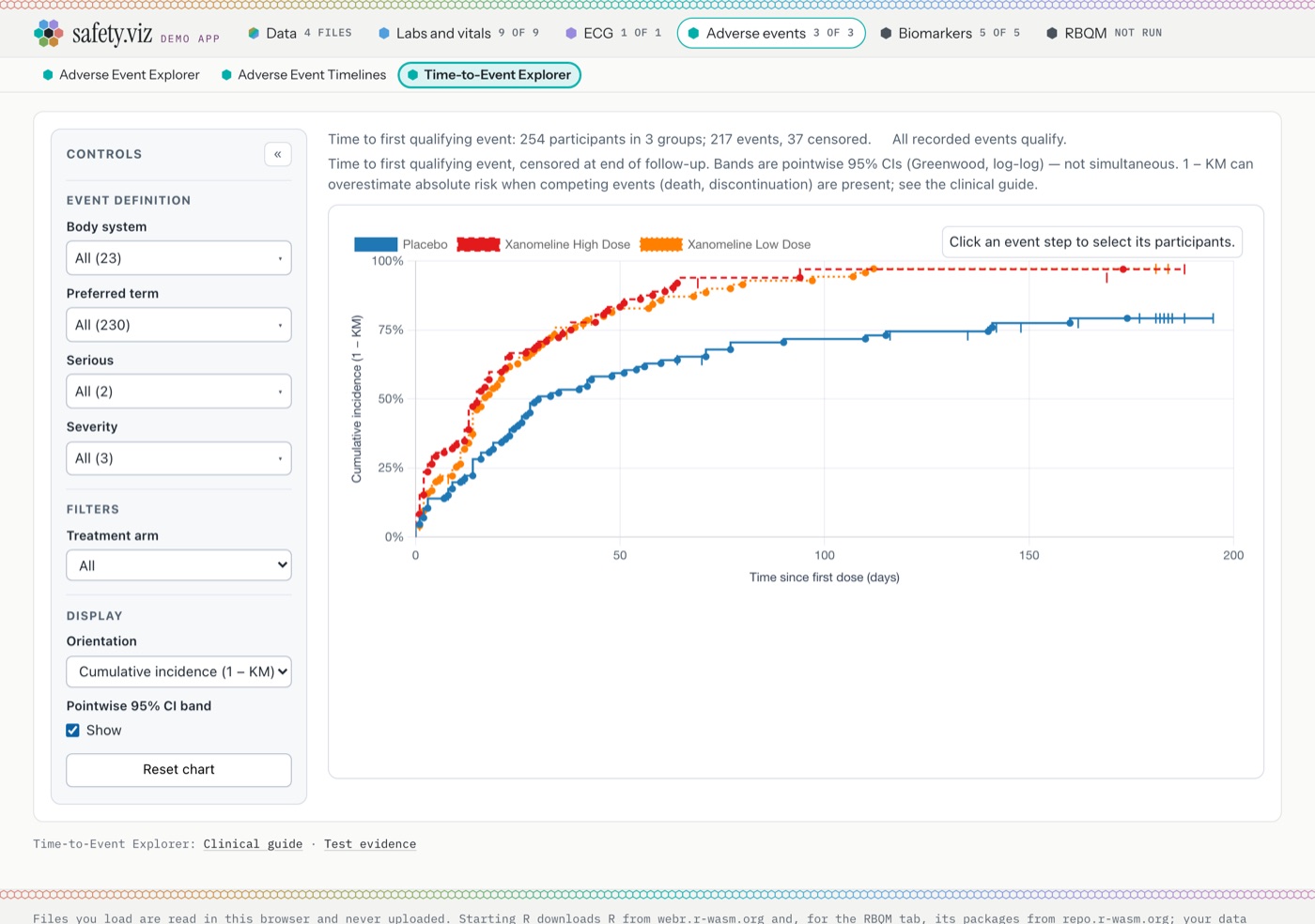This screenshot has height=924, width=1315.
Task: Click the 'Time since first dose (days)' axis title
Action: [x=825, y=577]
